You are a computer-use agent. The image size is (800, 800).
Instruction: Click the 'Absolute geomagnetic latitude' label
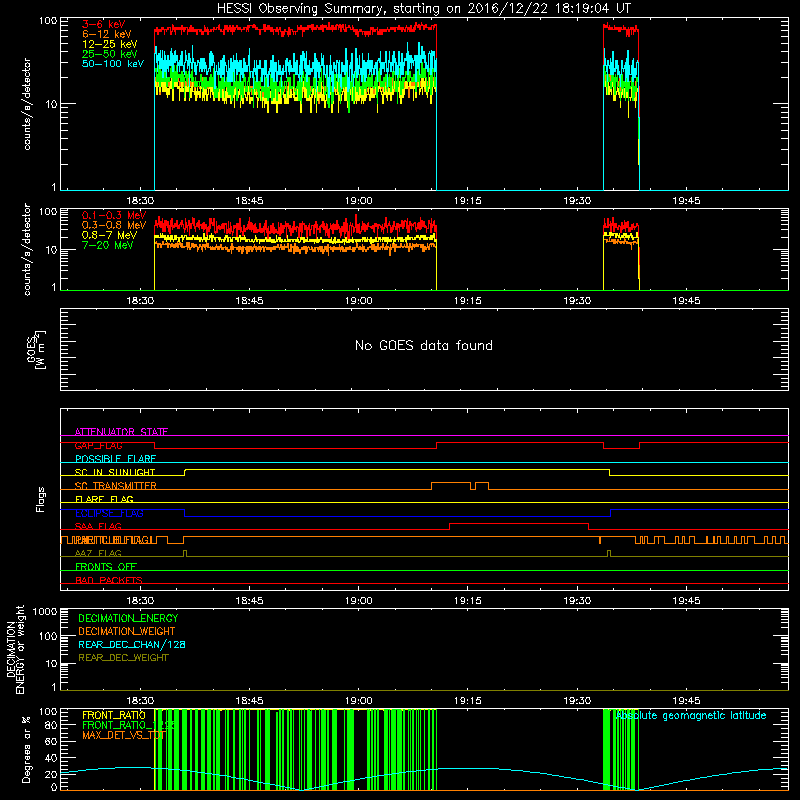pyautogui.click(x=691, y=715)
